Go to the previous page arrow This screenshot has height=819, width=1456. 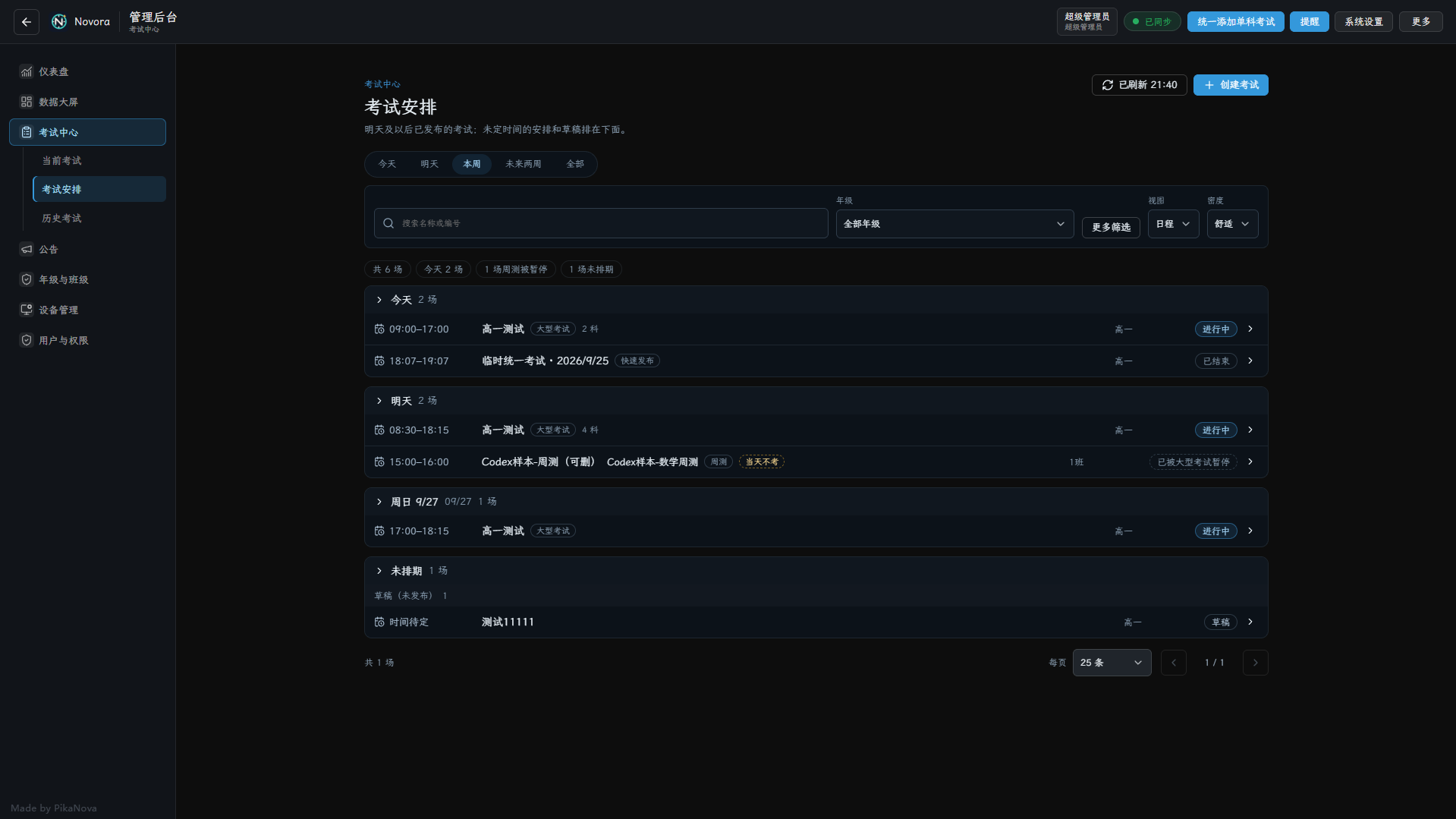point(1174,663)
